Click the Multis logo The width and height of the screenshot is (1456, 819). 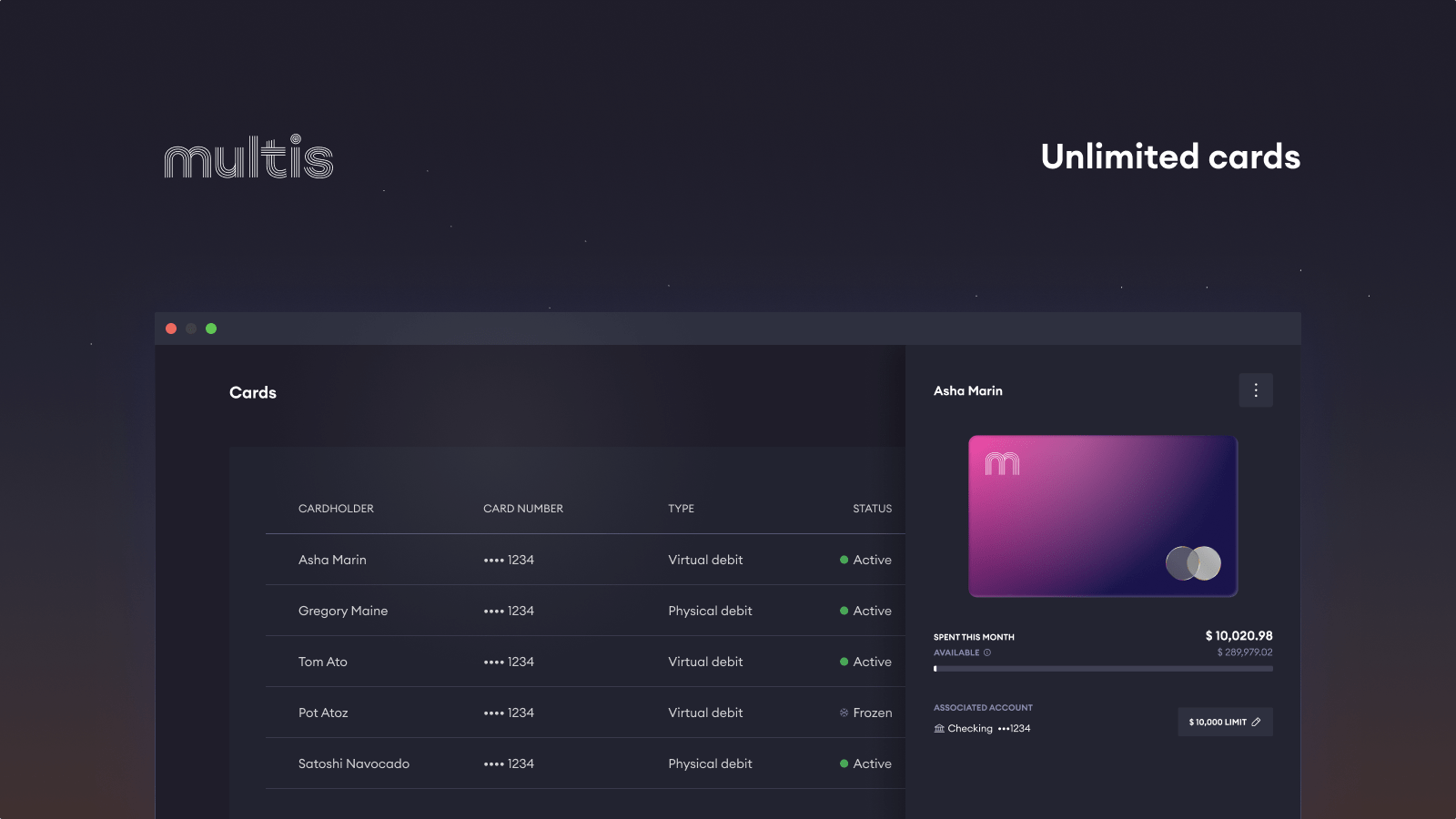coord(248,157)
